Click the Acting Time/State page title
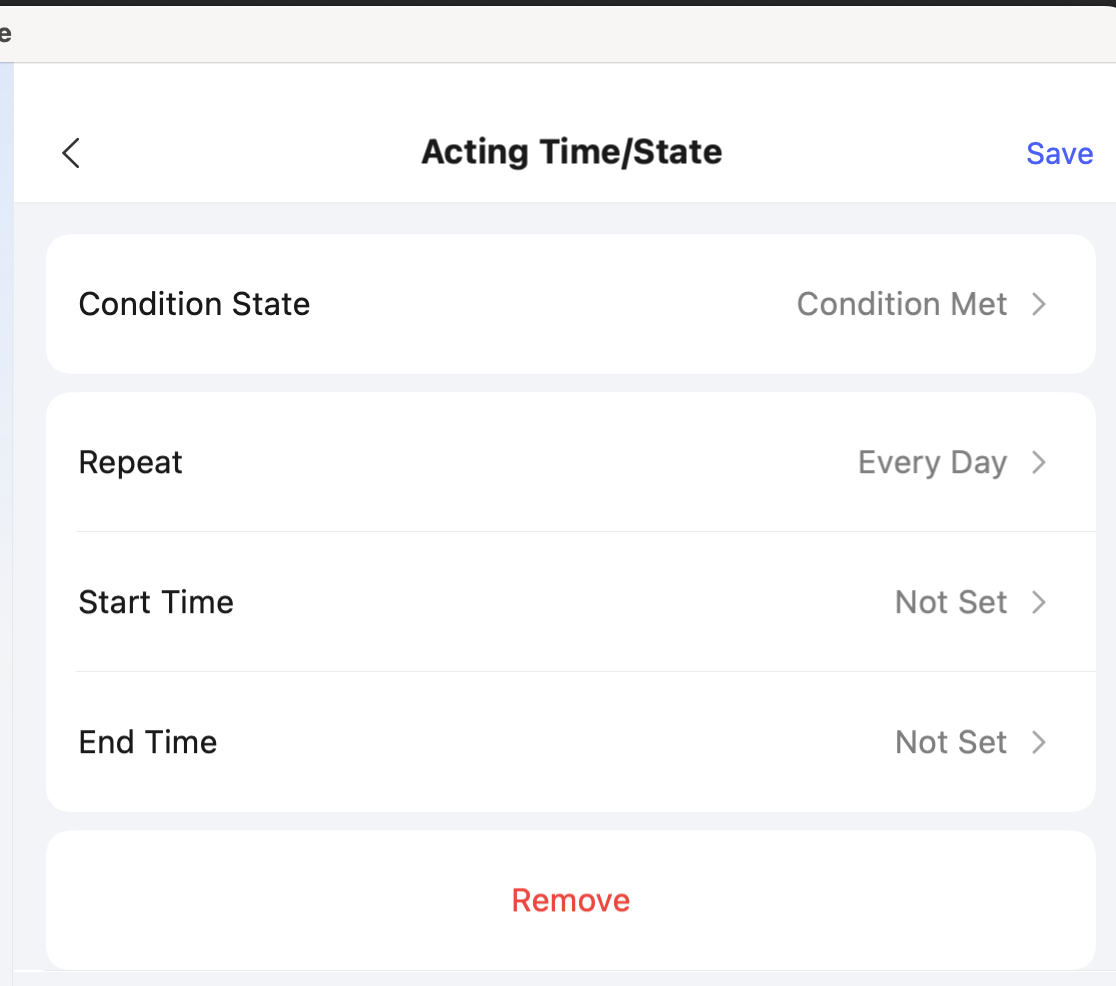Viewport: 1116px width, 986px height. (x=571, y=152)
